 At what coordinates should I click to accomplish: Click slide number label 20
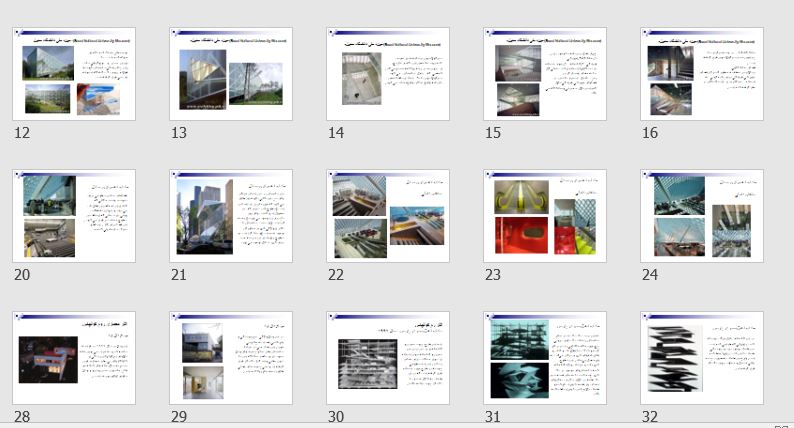coord(22,275)
